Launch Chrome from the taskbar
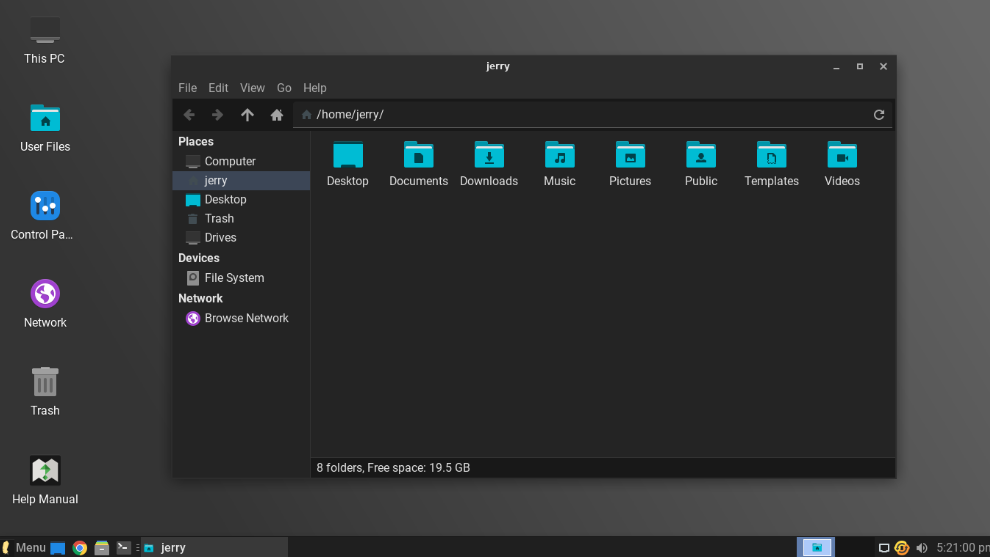Viewport: 990px width, 557px height. click(x=80, y=548)
